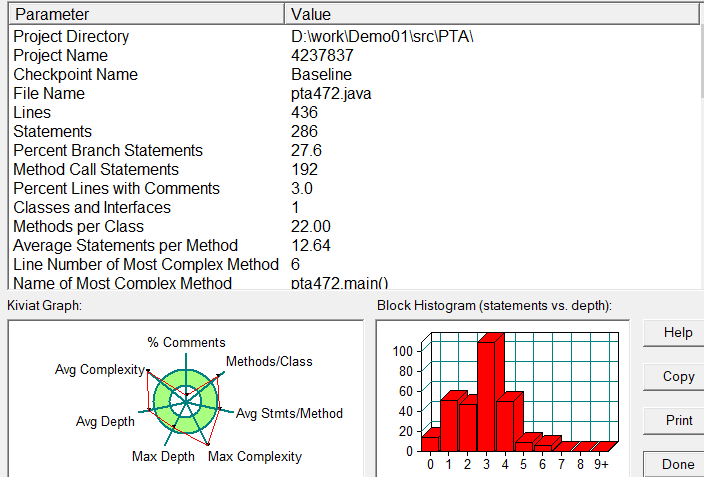
Task: Click the Percent Branch Statements value 27.6
Action: click(x=306, y=150)
